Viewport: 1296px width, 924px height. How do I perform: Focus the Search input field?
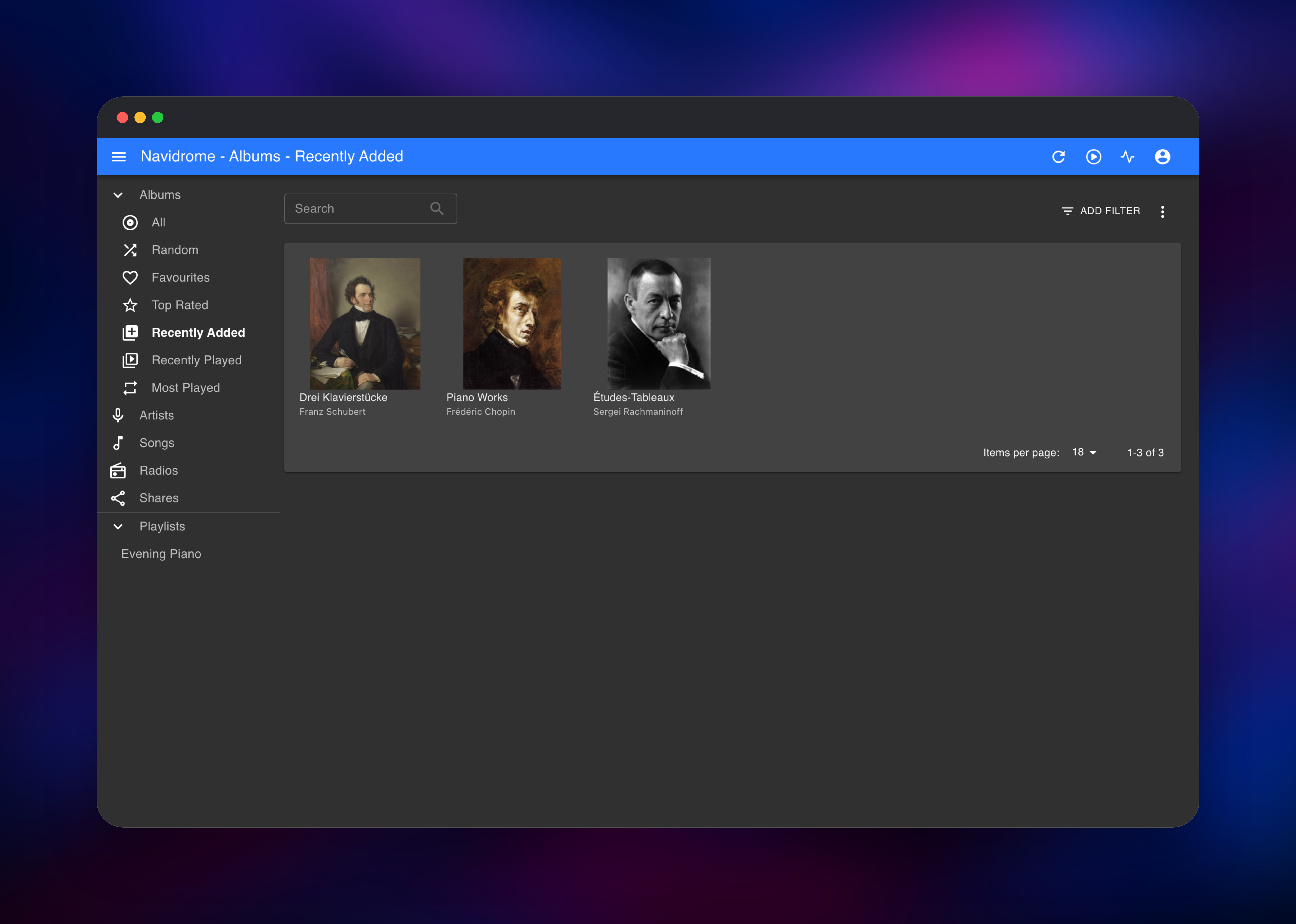pyautogui.click(x=371, y=209)
